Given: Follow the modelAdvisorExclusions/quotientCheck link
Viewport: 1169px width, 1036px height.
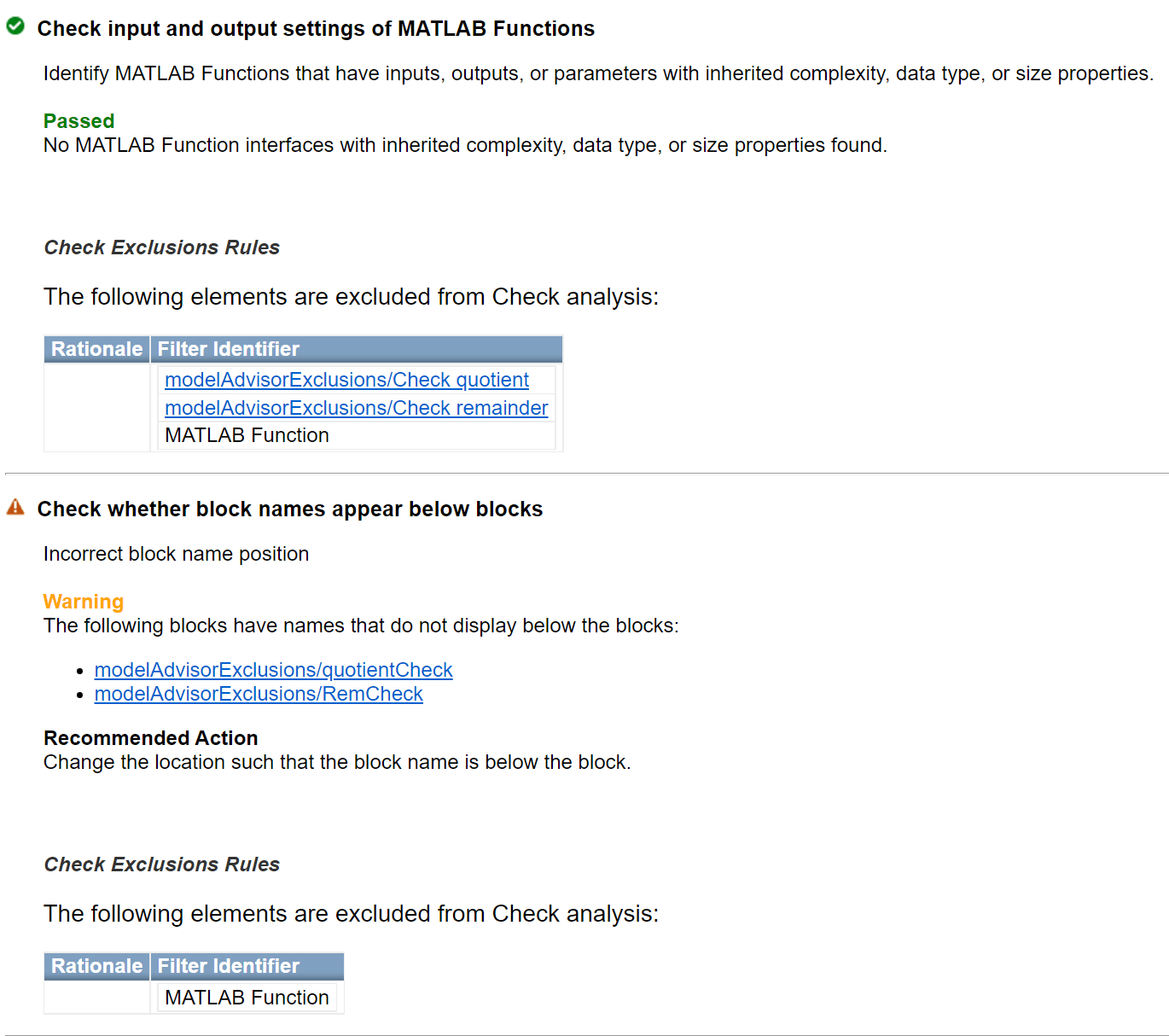Looking at the screenshot, I should click(273, 670).
